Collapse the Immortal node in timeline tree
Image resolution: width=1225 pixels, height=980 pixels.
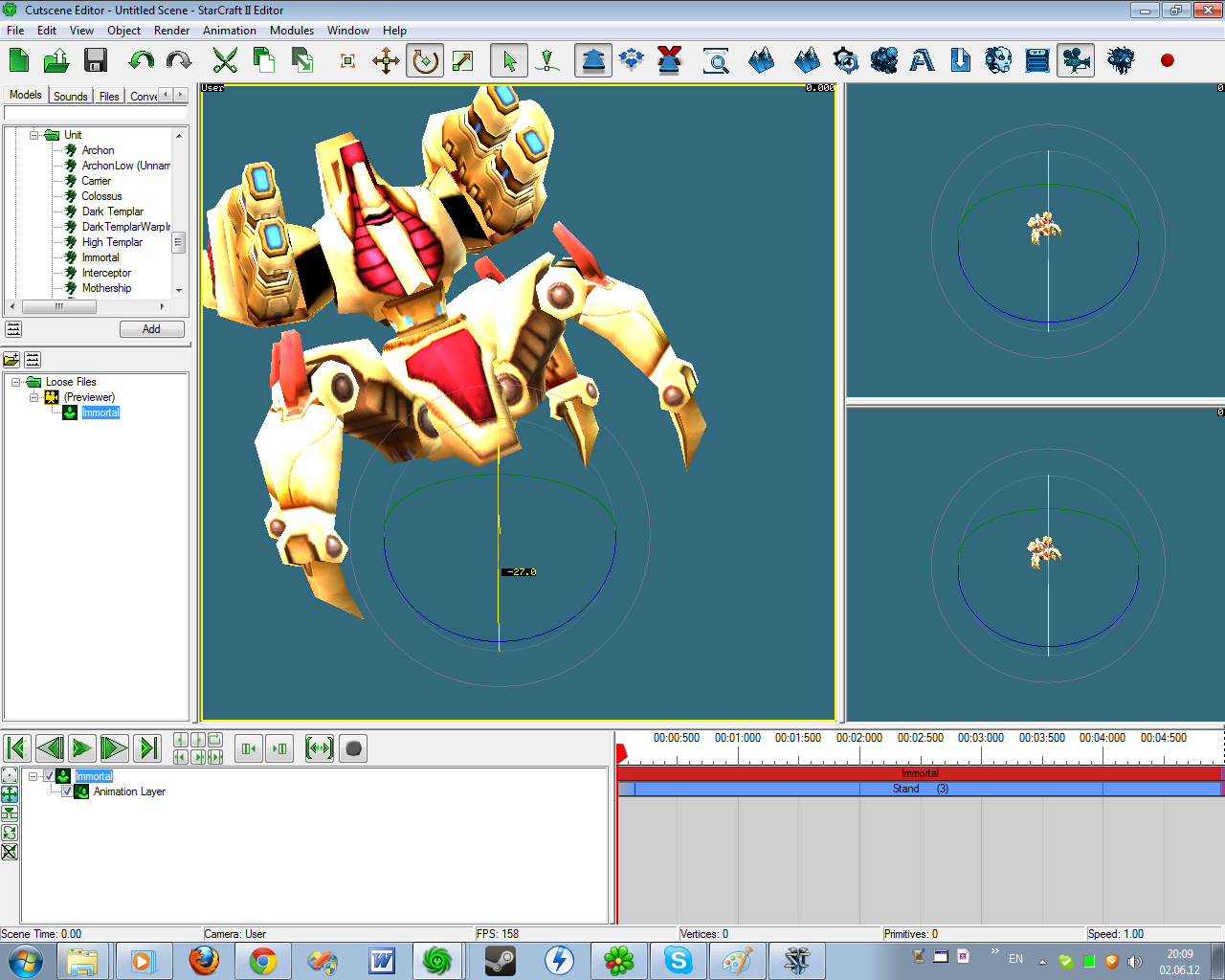[x=33, y=776]
